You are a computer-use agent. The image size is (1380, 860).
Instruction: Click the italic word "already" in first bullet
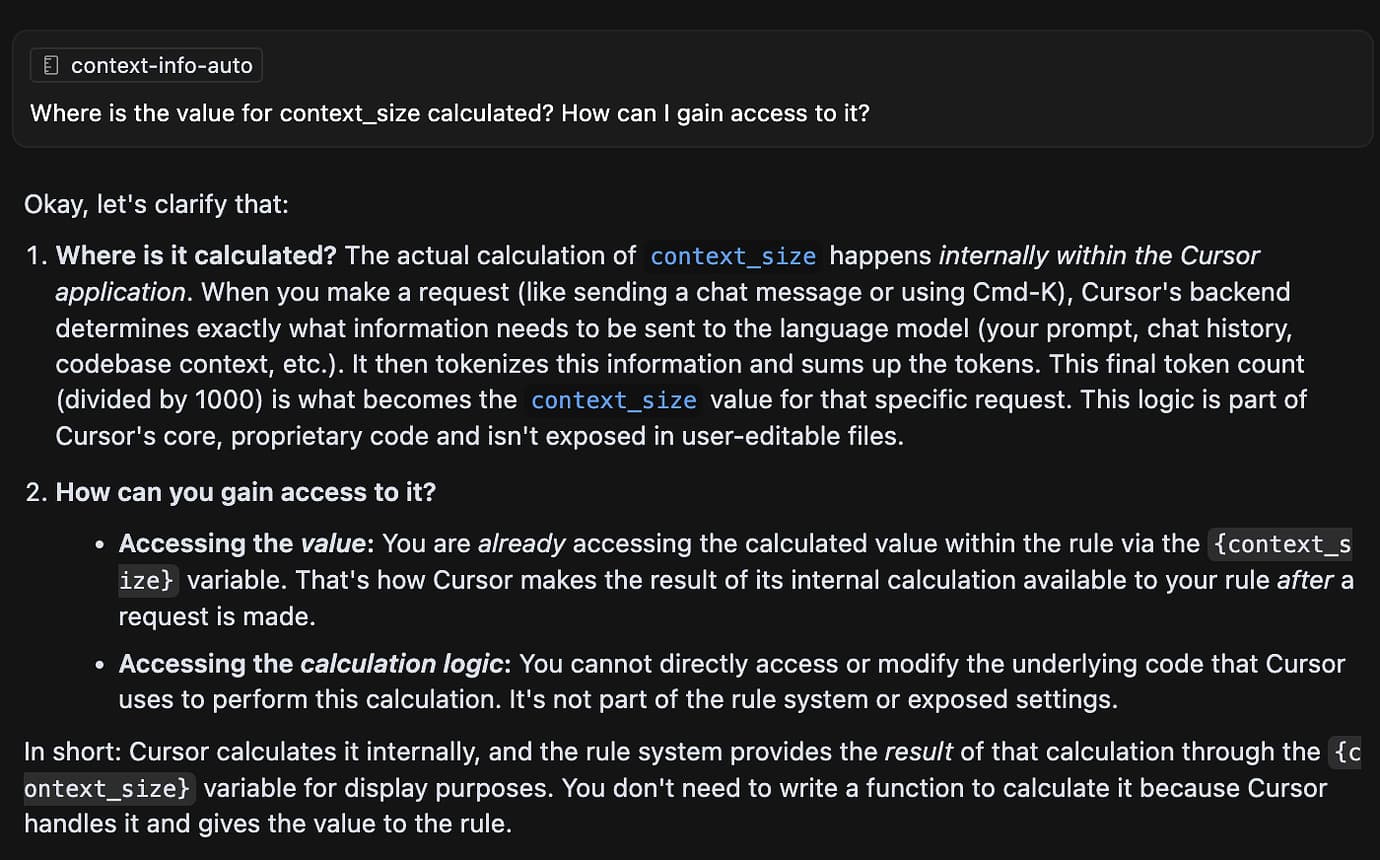[x=521, y=544]
